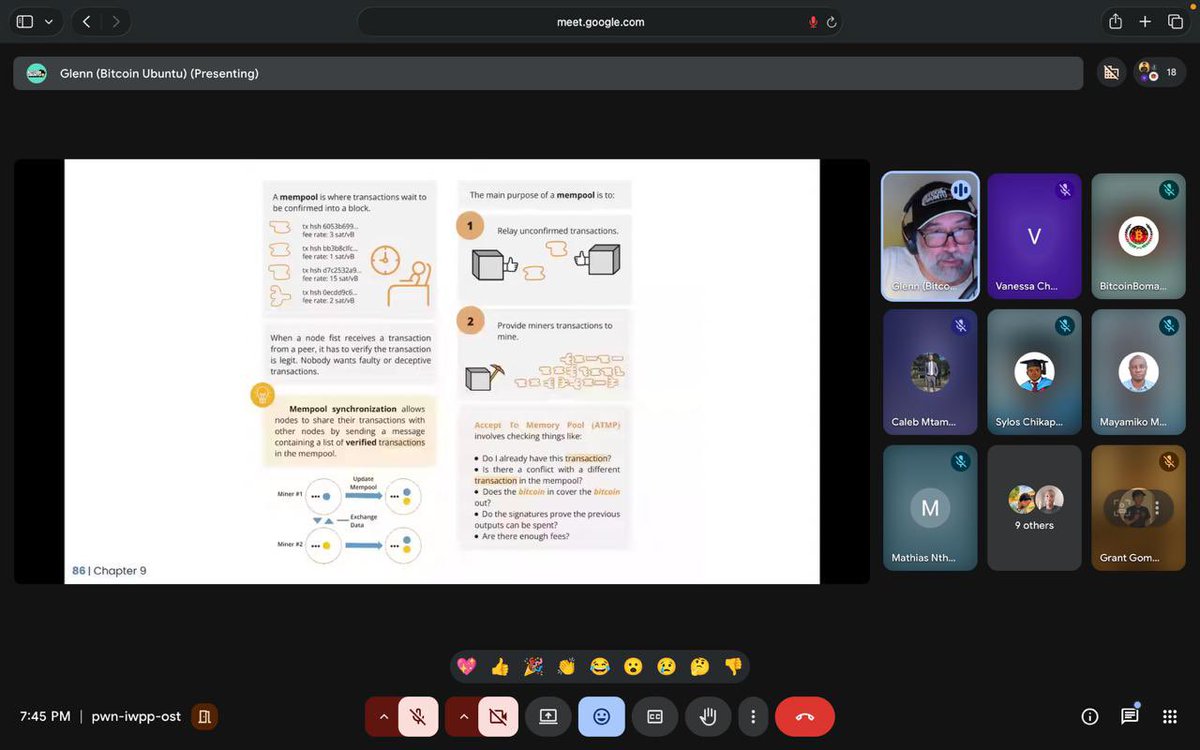
Task: Send thumbs up emoji reaction
Action: pyautogui.click(x=500, y=666)
